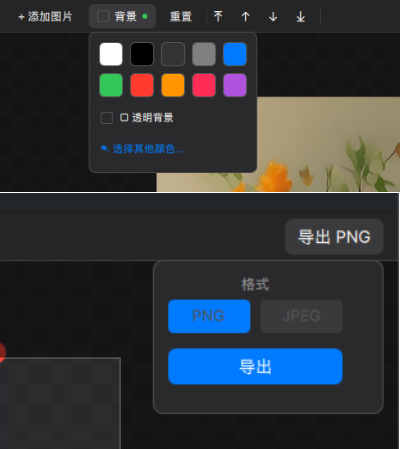Click the flower image on canvas
Image resolution: width=400 pixels, height=449 pixels.
[328, 144]
